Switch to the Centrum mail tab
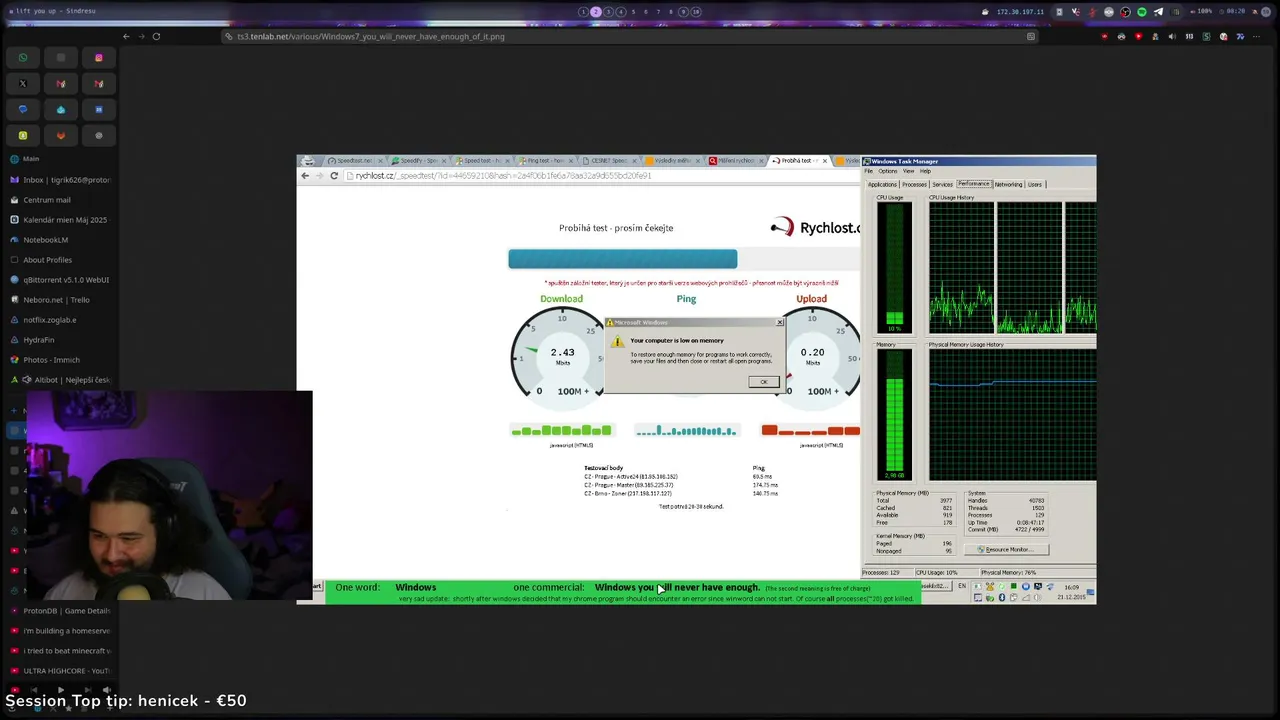 pos(60,200)
